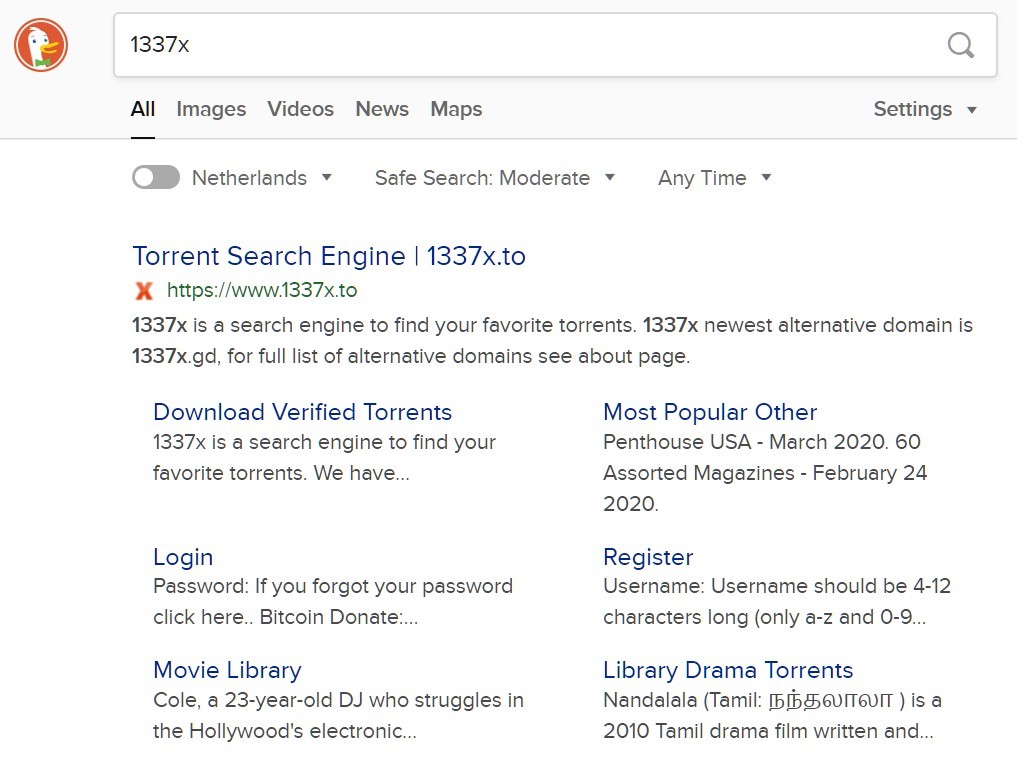Viewport: 1017px width, 761px height.
Task: Click the text 'Username: Username should be 4-12'
Action: coord(777,586)
